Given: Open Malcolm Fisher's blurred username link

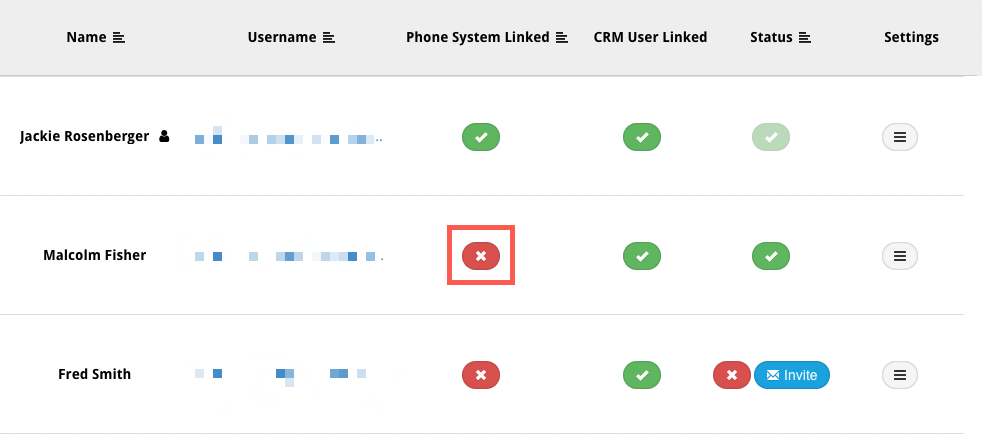Looking at the screenshot, I should [x=288, y=256].
